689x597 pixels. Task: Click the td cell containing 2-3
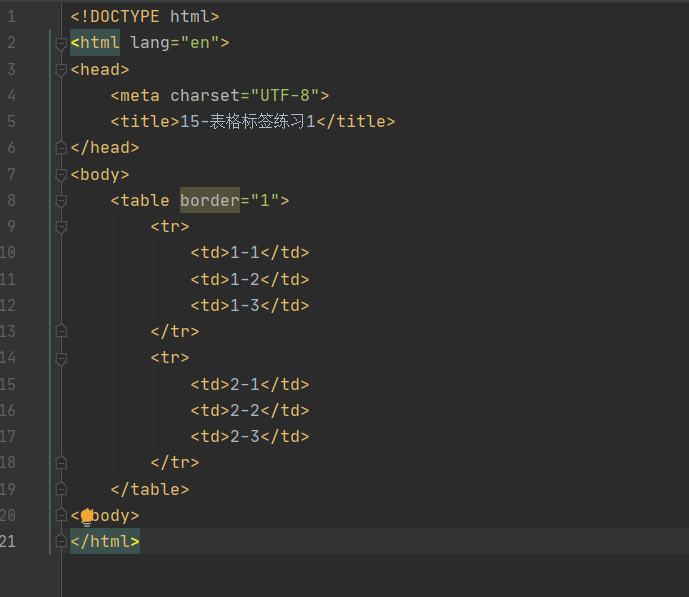250,436
